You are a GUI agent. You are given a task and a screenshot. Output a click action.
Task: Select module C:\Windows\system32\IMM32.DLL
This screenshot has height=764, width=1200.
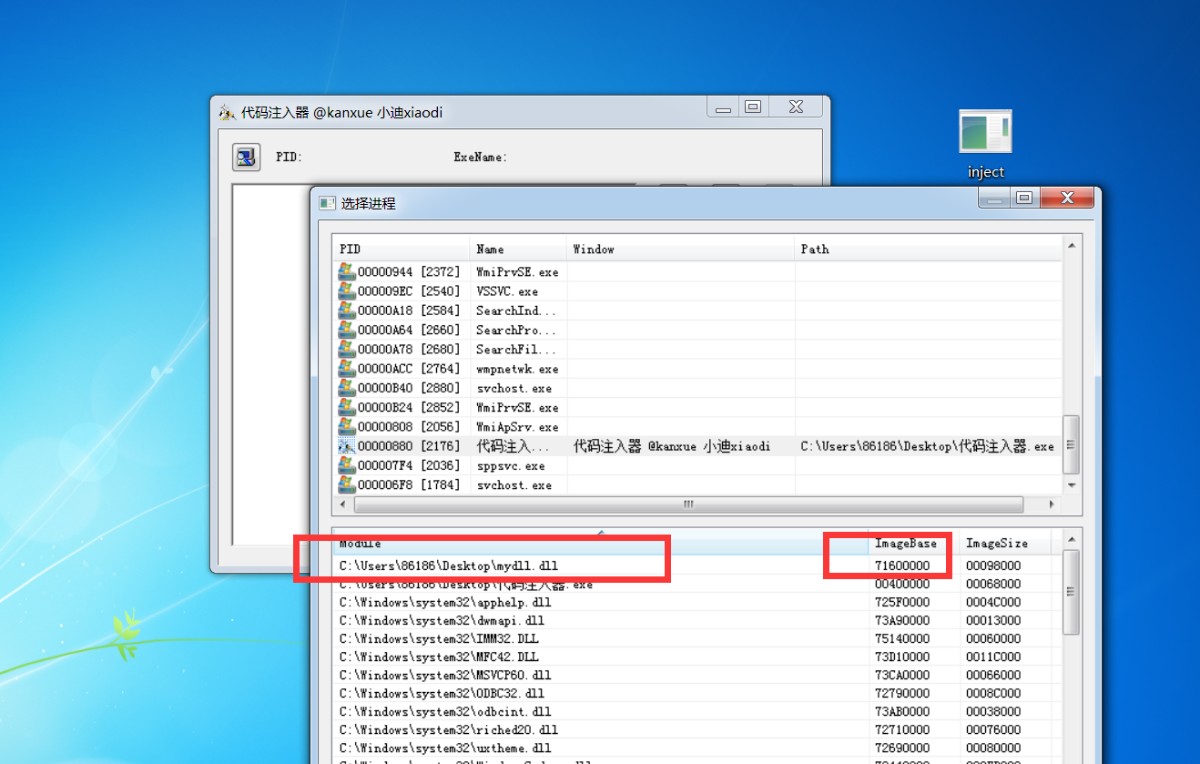[439, 639]
